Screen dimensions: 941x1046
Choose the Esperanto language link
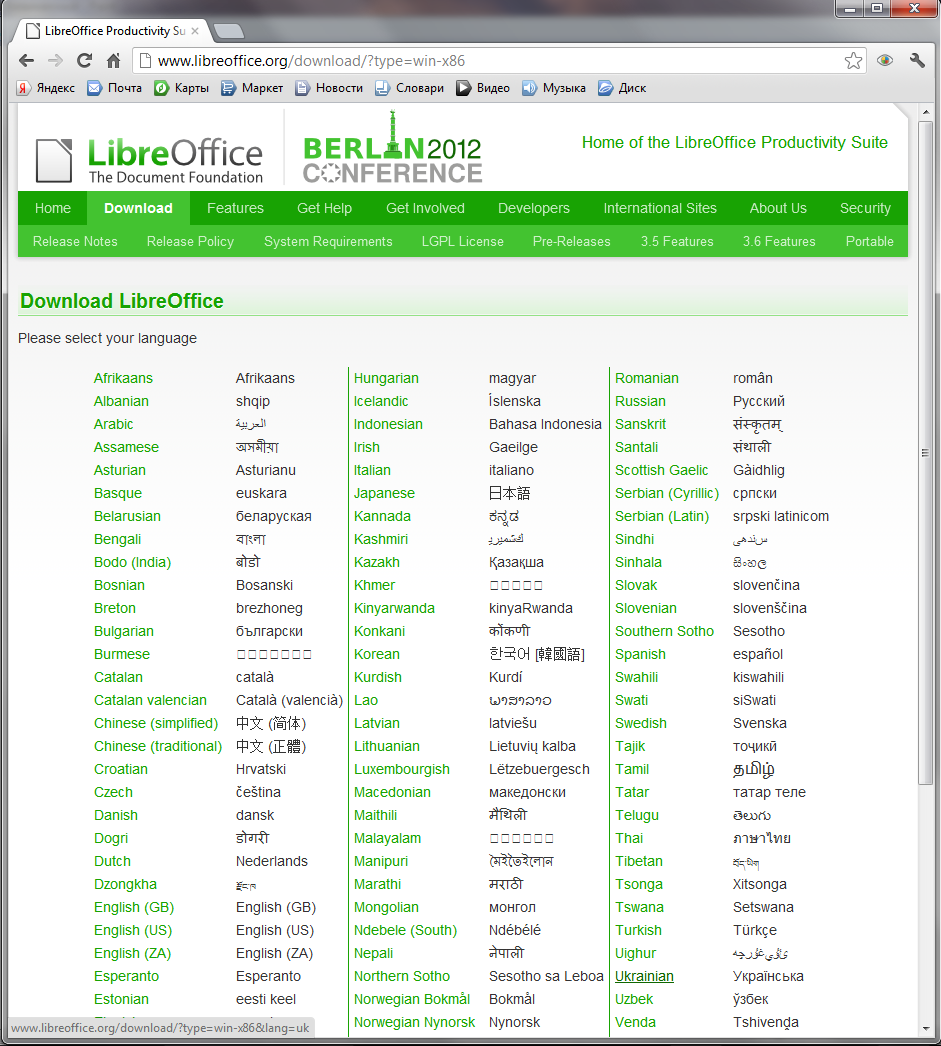pyautogui.click(x=126, y=976)
